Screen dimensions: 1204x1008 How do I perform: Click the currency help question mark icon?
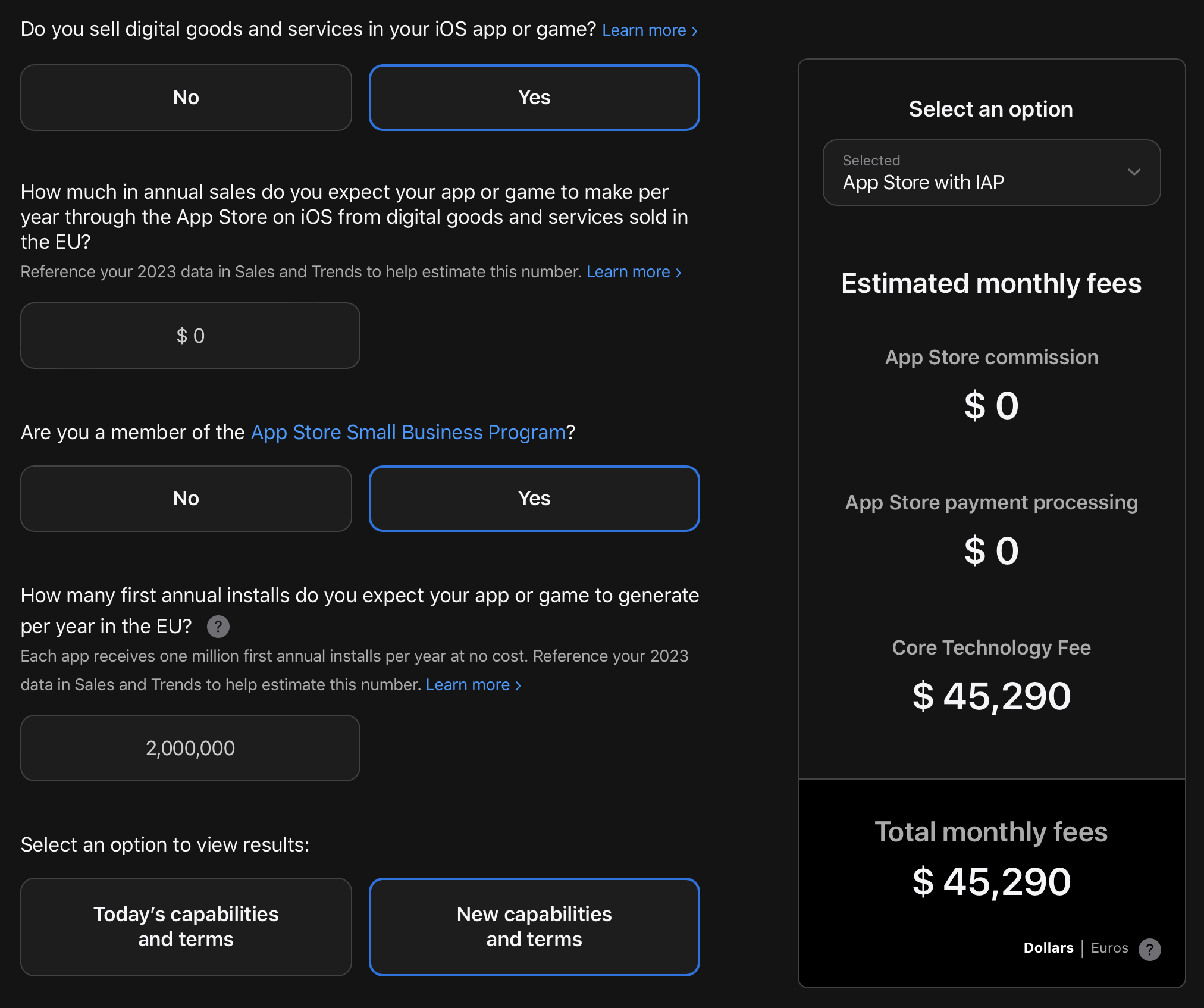tap(1149, 949)
